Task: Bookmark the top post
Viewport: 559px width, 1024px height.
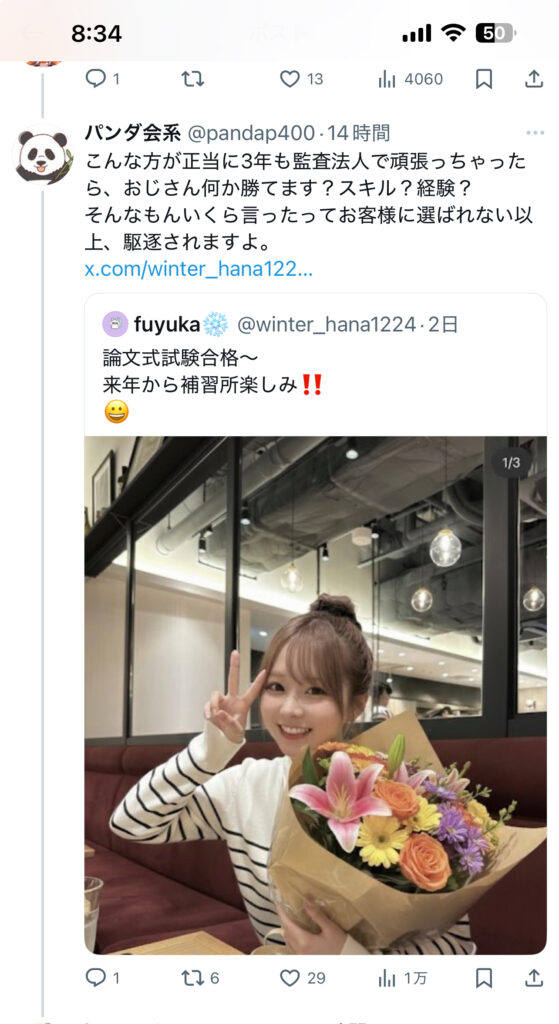Action: pos(483,79)
